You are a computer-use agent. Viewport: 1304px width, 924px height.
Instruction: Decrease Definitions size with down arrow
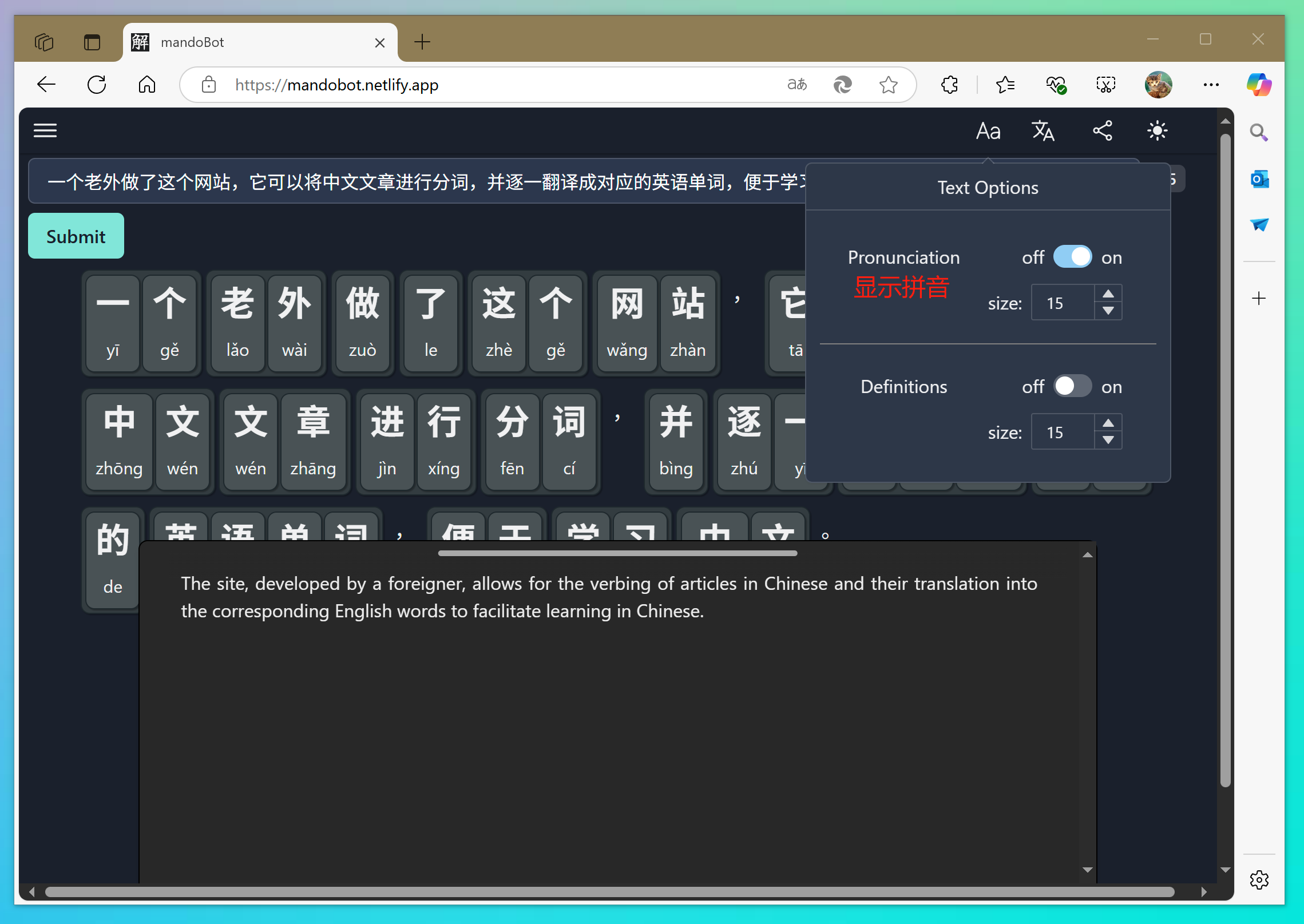1108,440
